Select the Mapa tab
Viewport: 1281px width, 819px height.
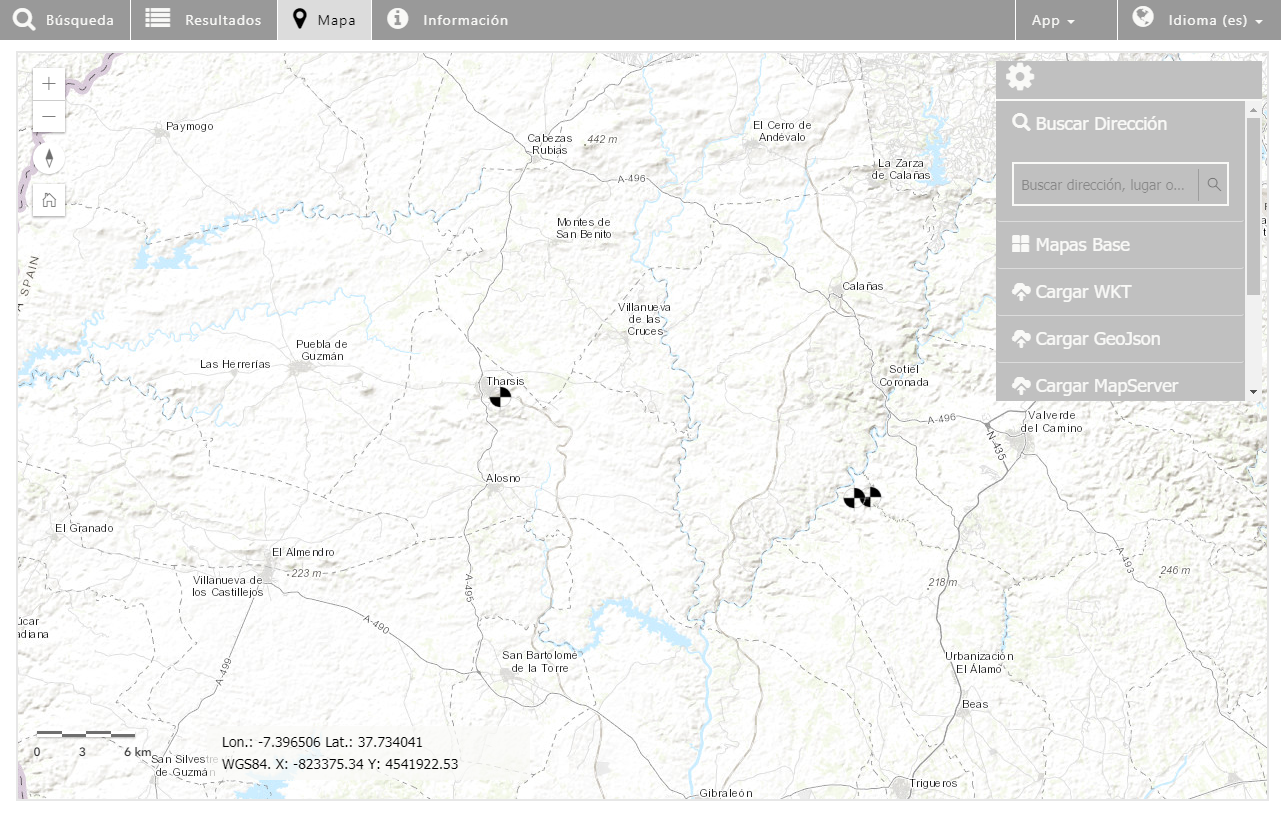pos(324,20)
